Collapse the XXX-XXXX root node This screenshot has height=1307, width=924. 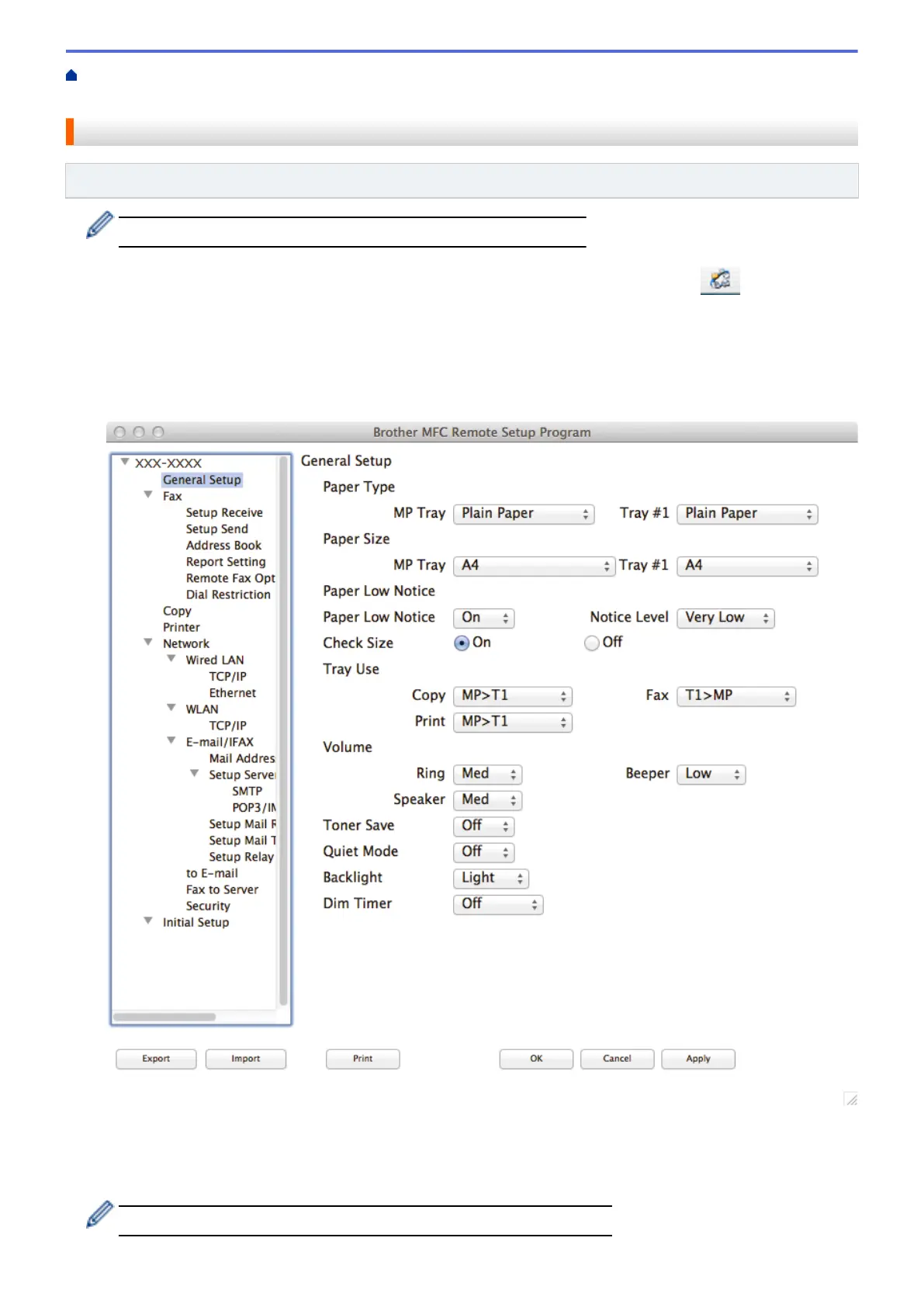click(124, 462)
